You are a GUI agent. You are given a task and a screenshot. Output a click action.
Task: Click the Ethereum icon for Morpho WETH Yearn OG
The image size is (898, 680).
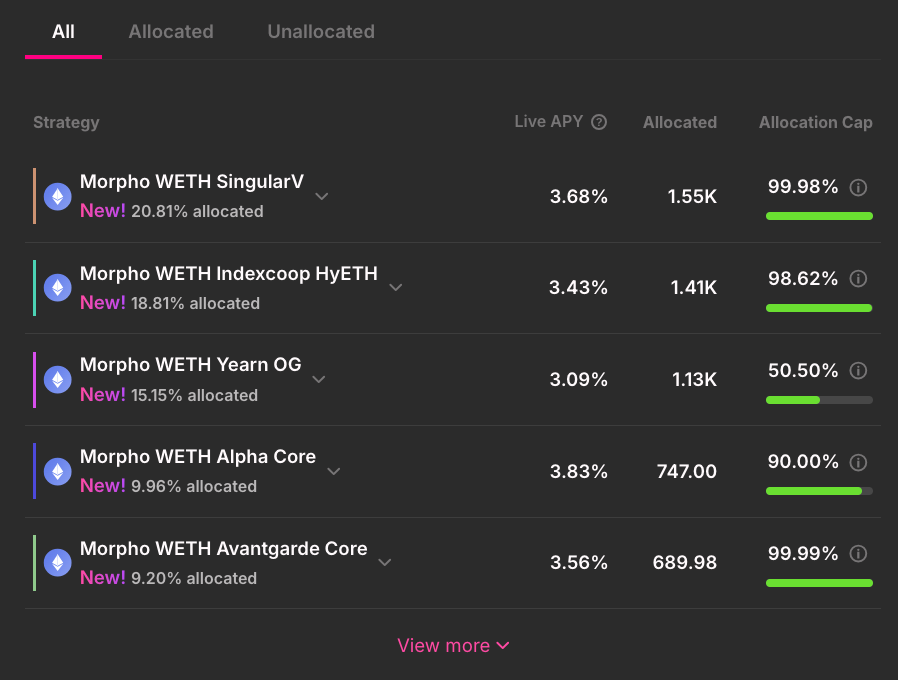58,379
